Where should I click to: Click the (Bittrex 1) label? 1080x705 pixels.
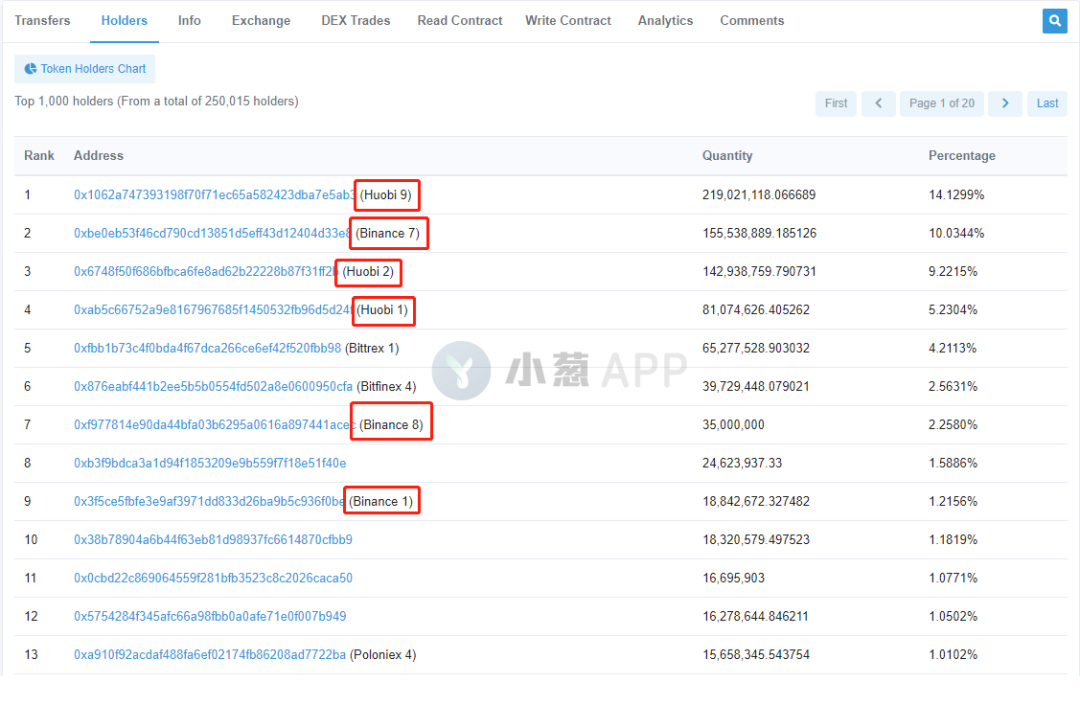372,348
